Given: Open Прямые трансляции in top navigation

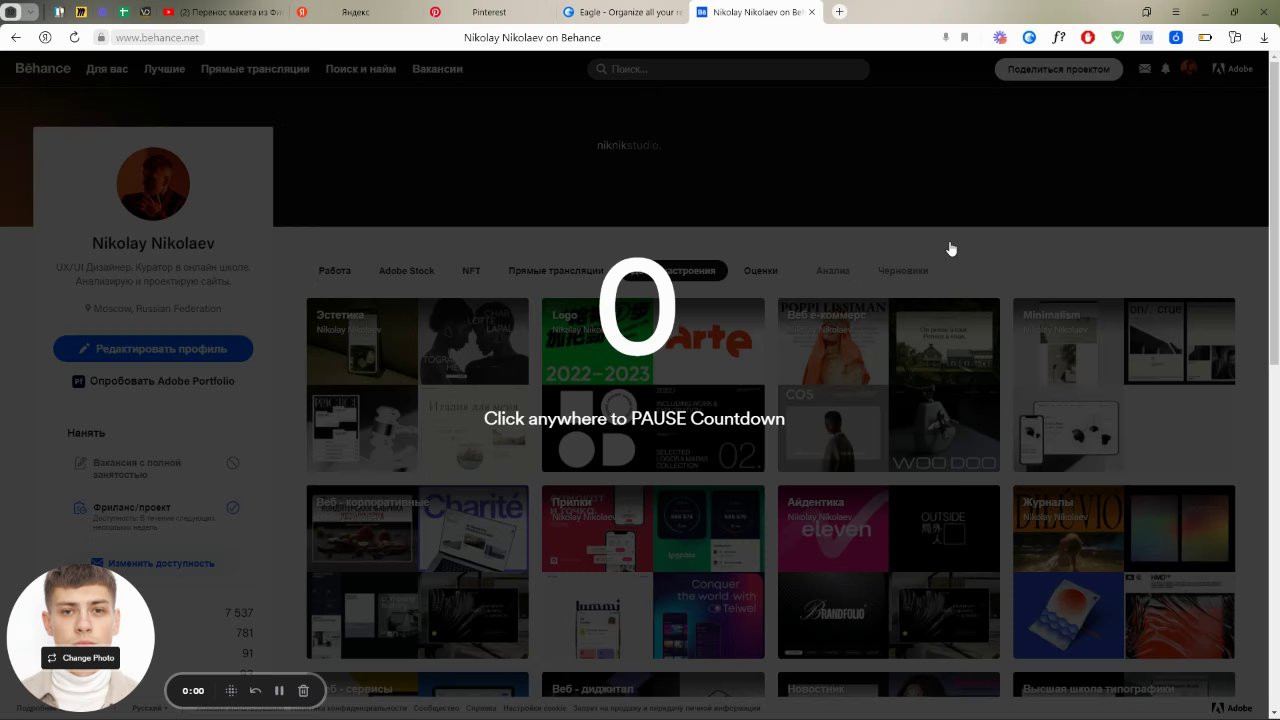Looking at the screenshot, I should (x=255, y=69).
